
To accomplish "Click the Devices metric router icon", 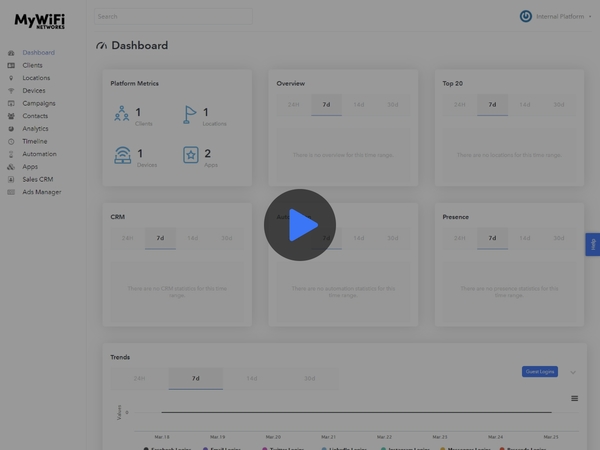I will point(122,155).
